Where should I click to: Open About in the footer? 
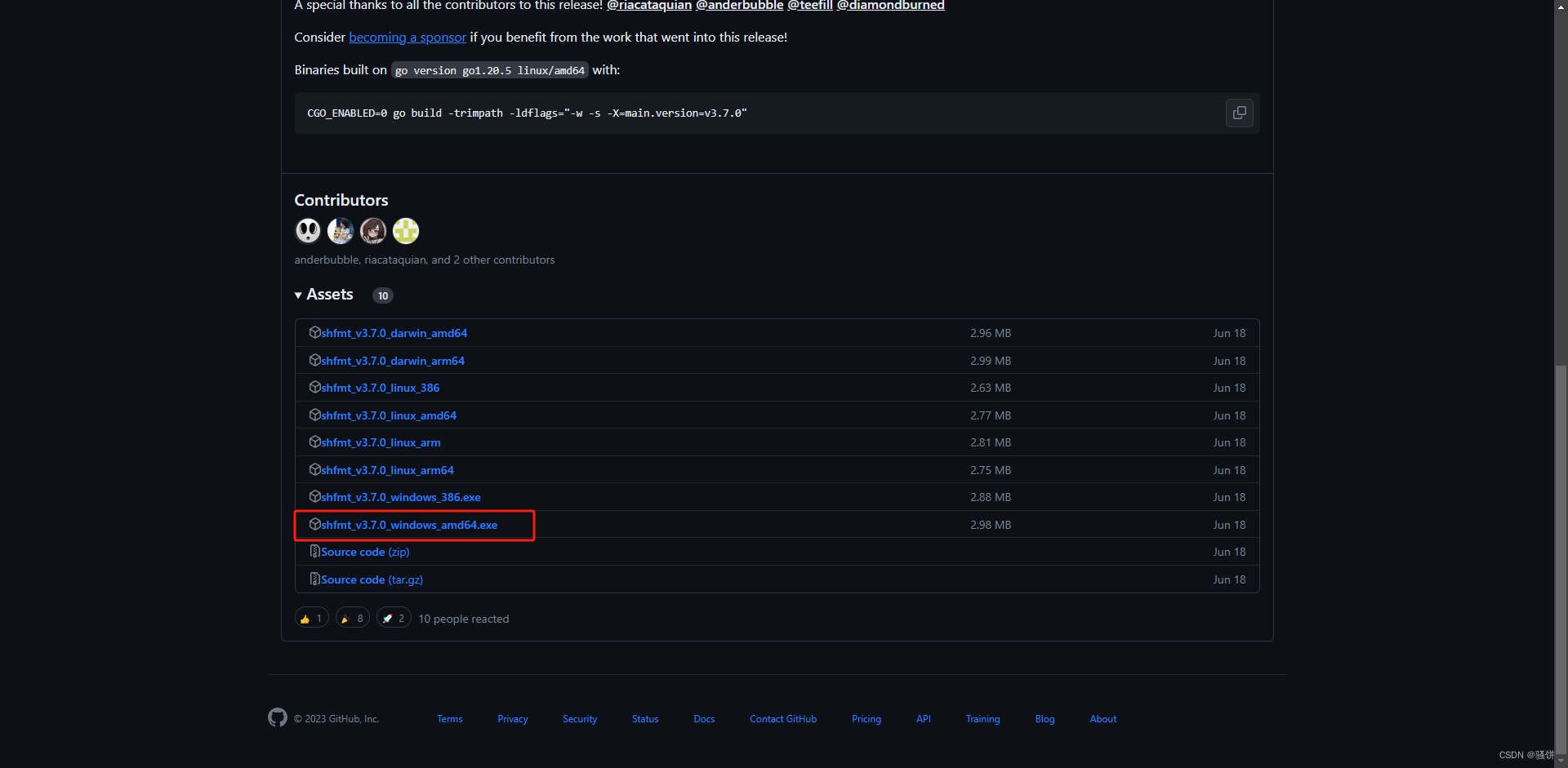click(x=1103, y=719)
